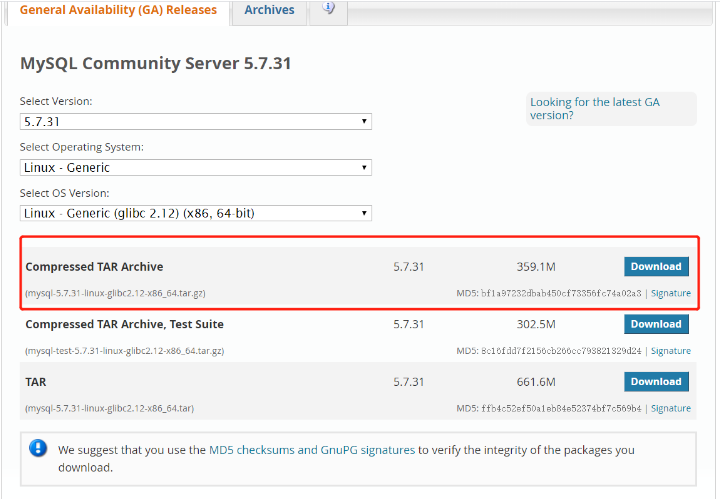Open Signature link for Compressed TAR Archive

click(671, 293)
